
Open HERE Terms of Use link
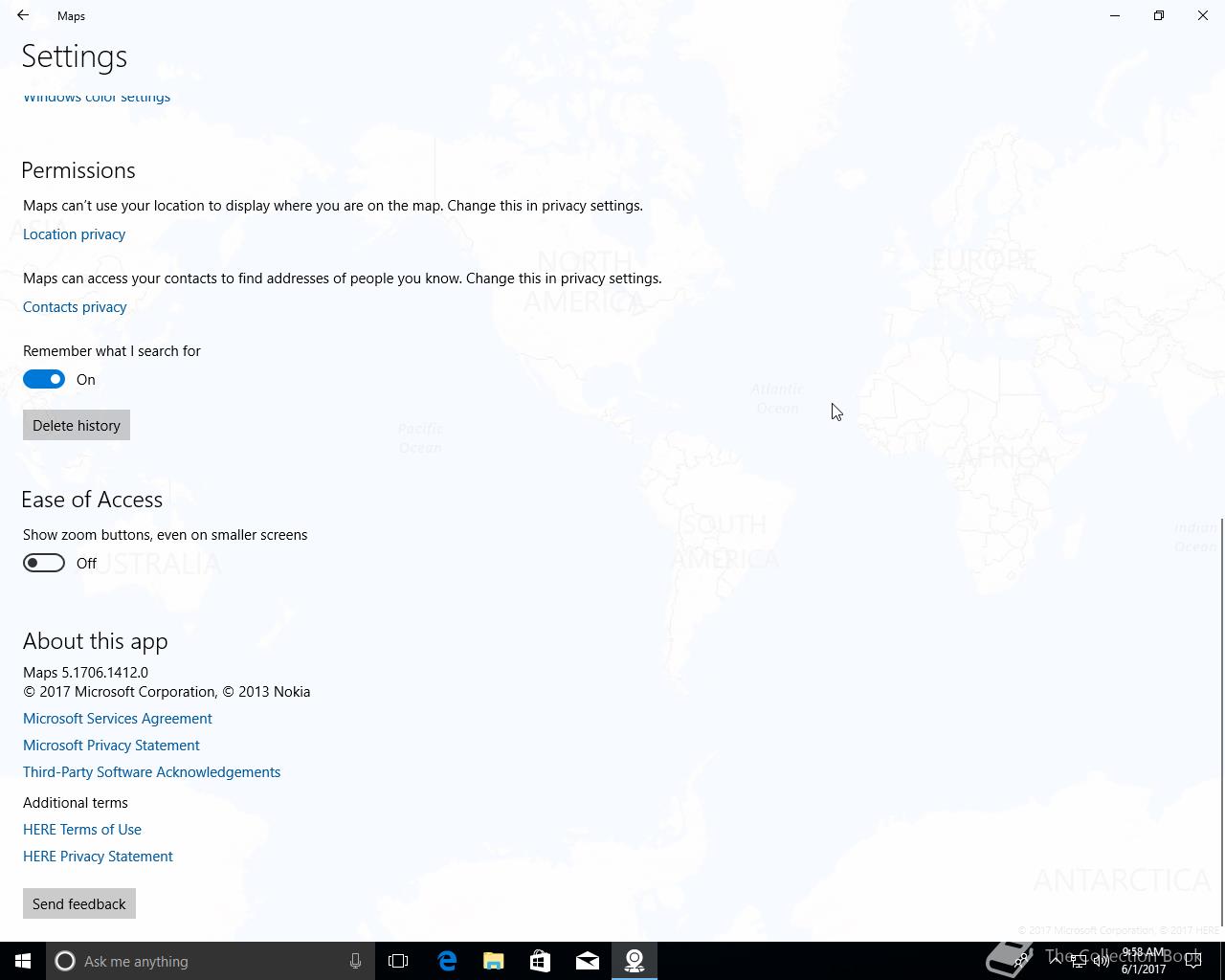coord(82,830)
